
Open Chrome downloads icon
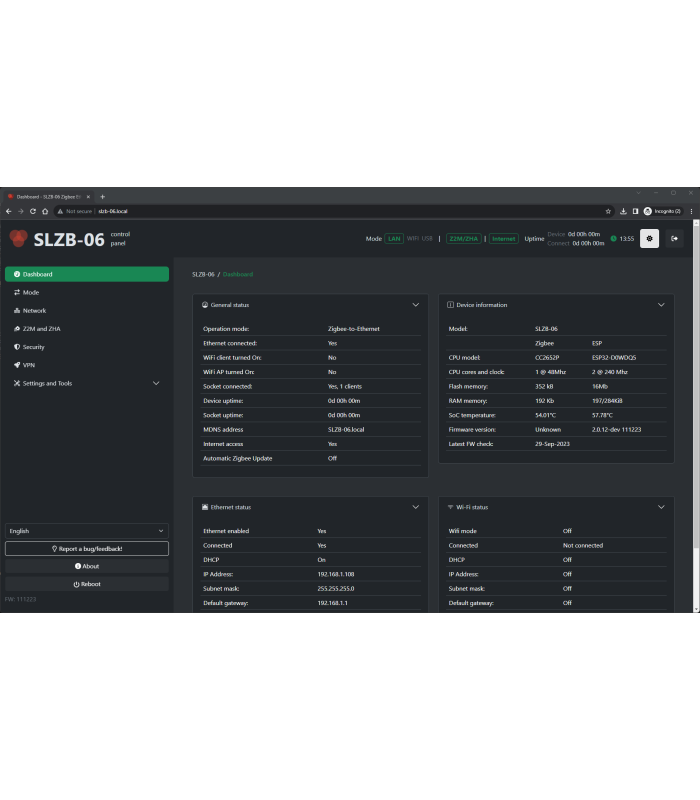click(623, 211)
